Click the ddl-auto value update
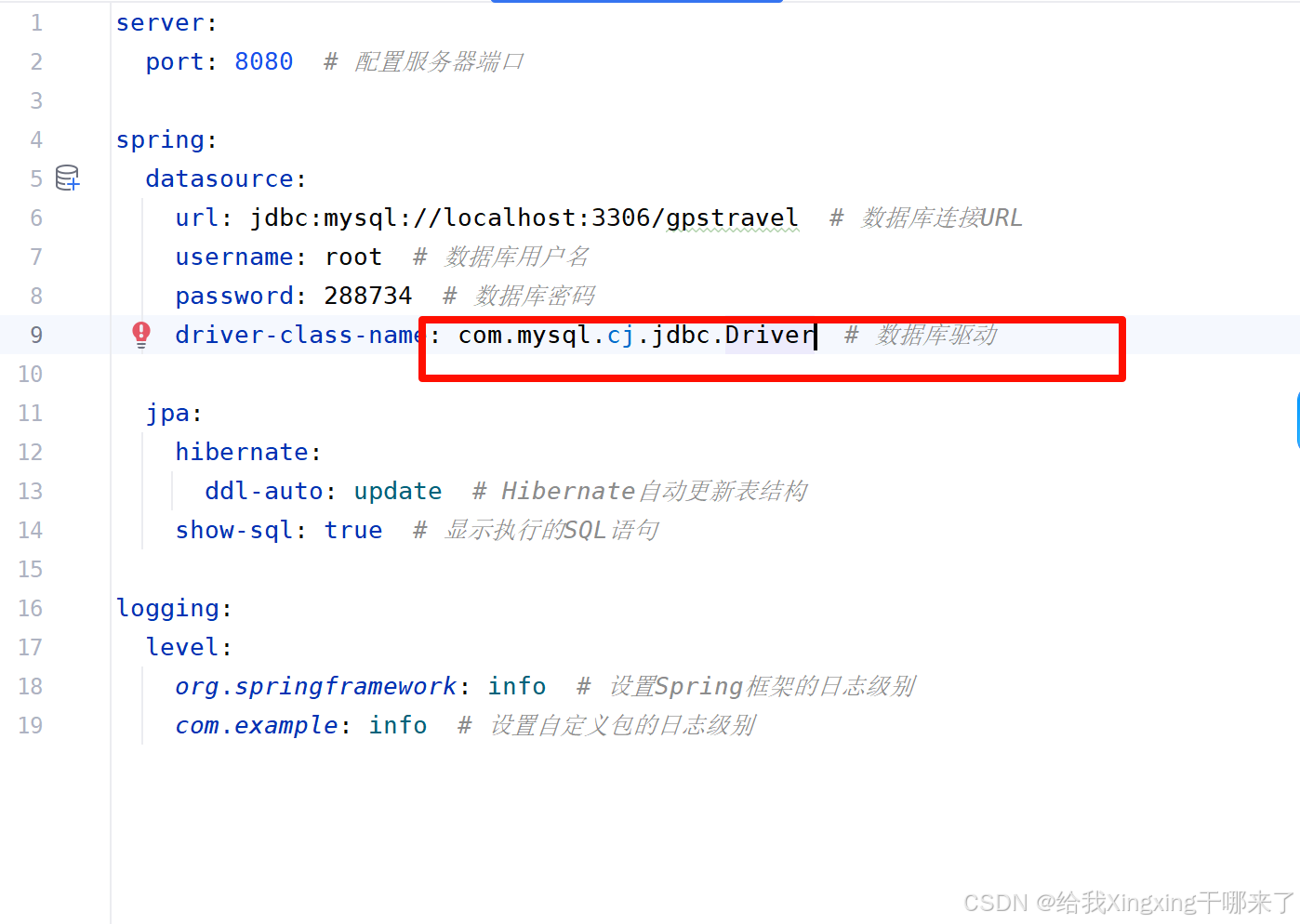This screenshot has width=1300, height=924. [398, 491]
